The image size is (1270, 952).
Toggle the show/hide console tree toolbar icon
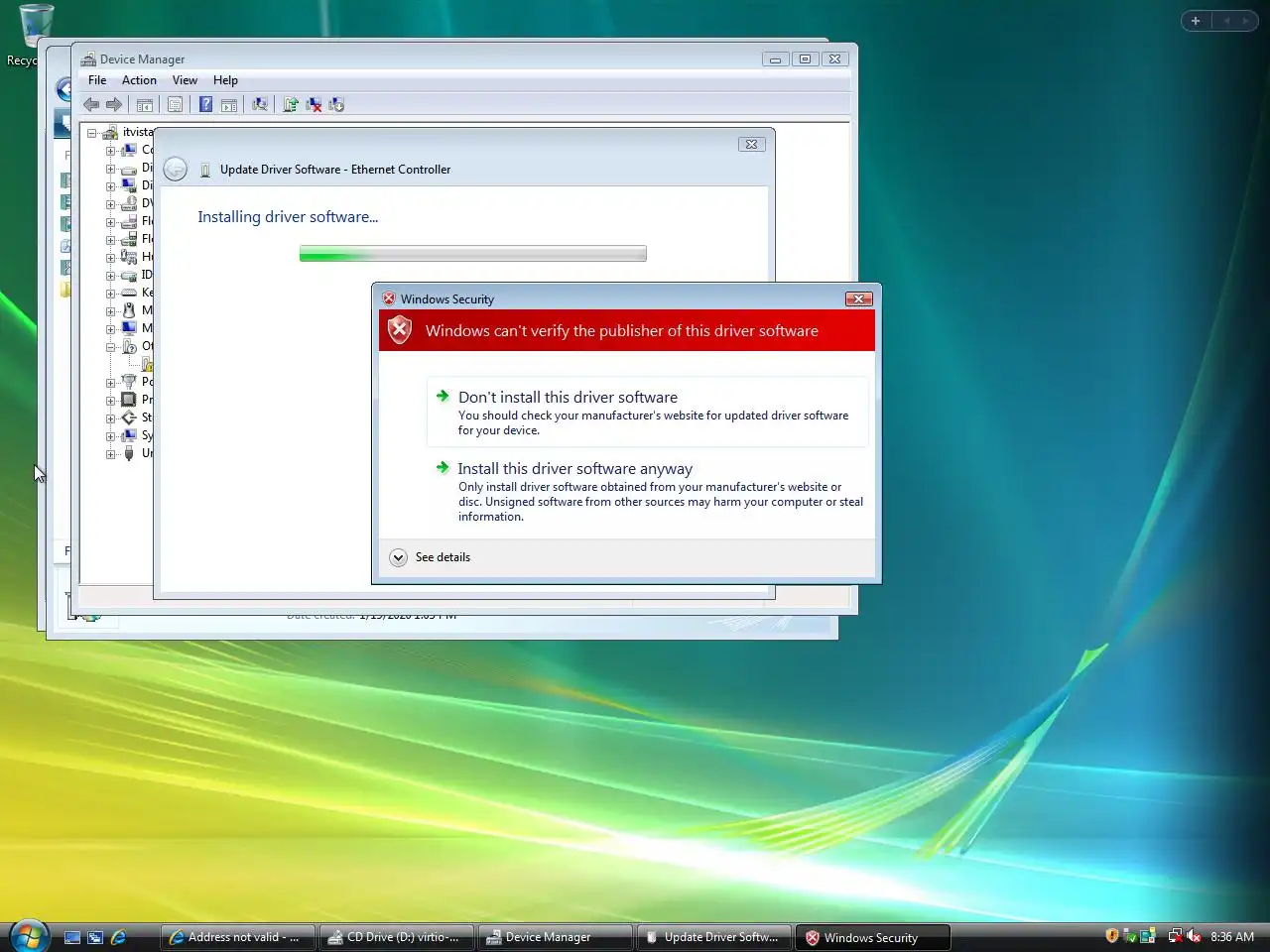click(x=145, y=104)
